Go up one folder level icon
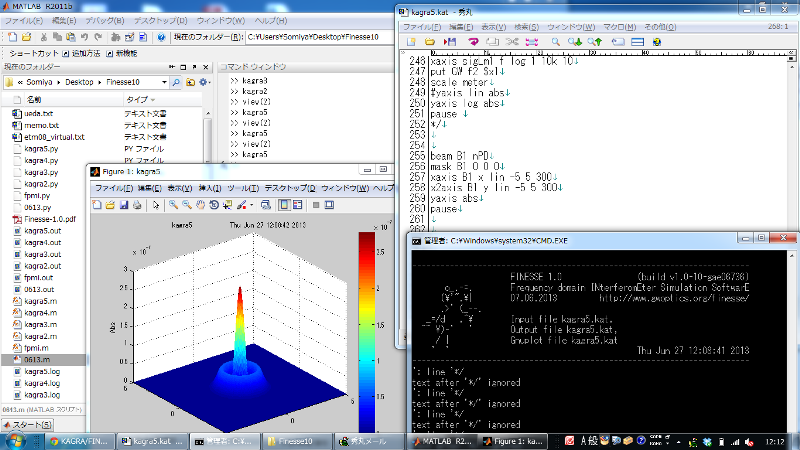The height and width of the screenshot is (450, 800). 190,82
